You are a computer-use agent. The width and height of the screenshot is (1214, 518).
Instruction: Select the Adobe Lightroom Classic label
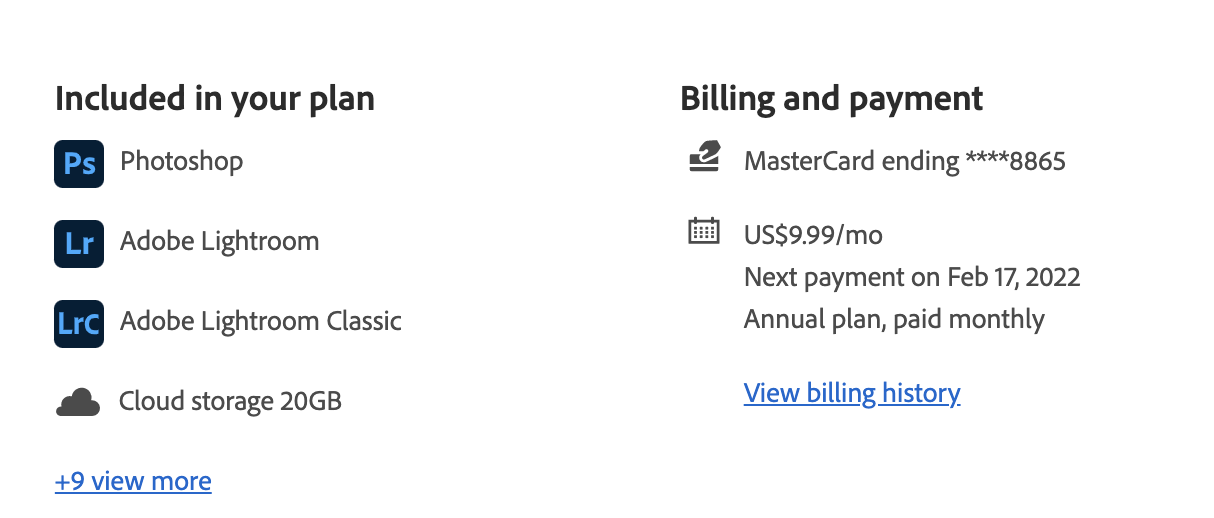pyautogui.click(x=260, y=321)
